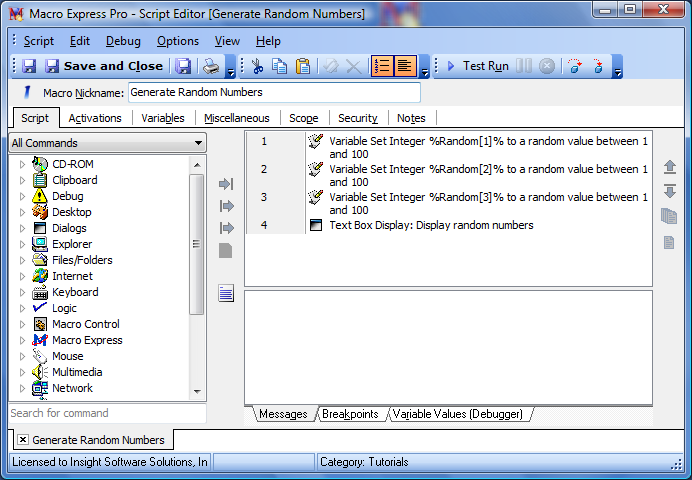Screen dimensions: 692x480
Task: Switch to the Activations tab
Action: pyautogui.click(x=95, y=118)
